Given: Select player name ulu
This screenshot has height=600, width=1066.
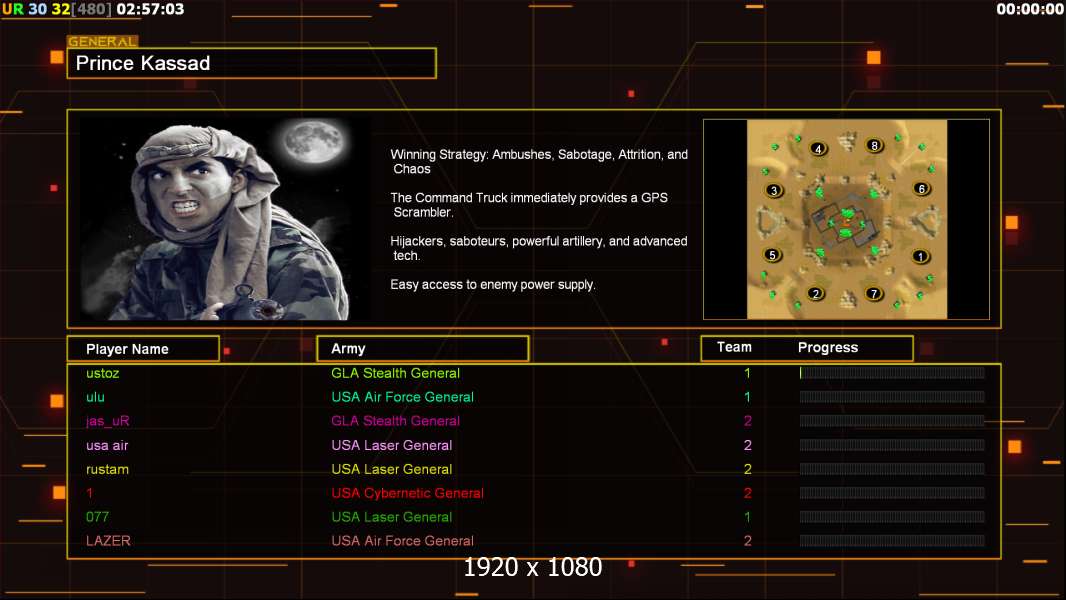Looking at the screenshot, I should pyautogui.click(x=95, y=397).
